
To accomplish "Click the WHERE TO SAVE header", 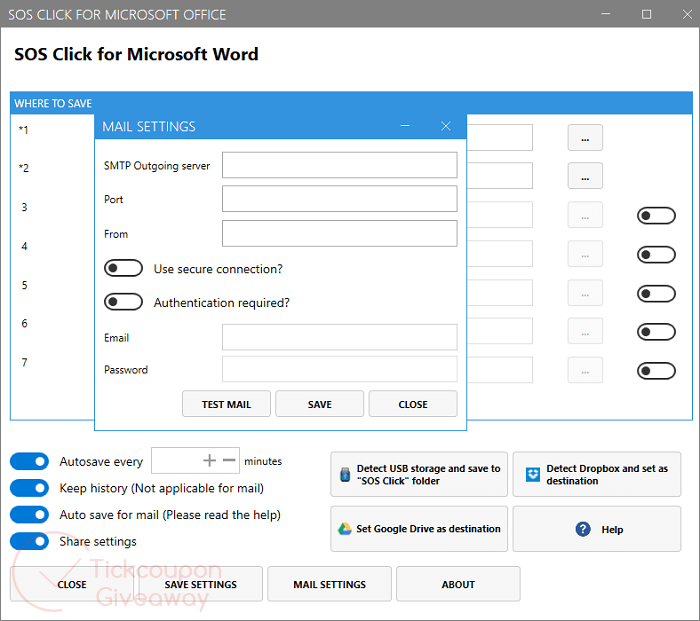I will 53,104.
